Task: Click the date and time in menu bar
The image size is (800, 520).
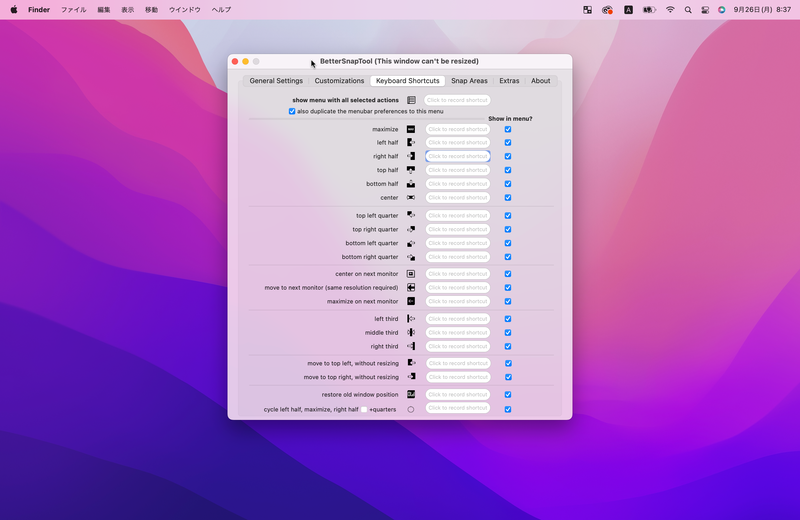Action: (762, 10)
